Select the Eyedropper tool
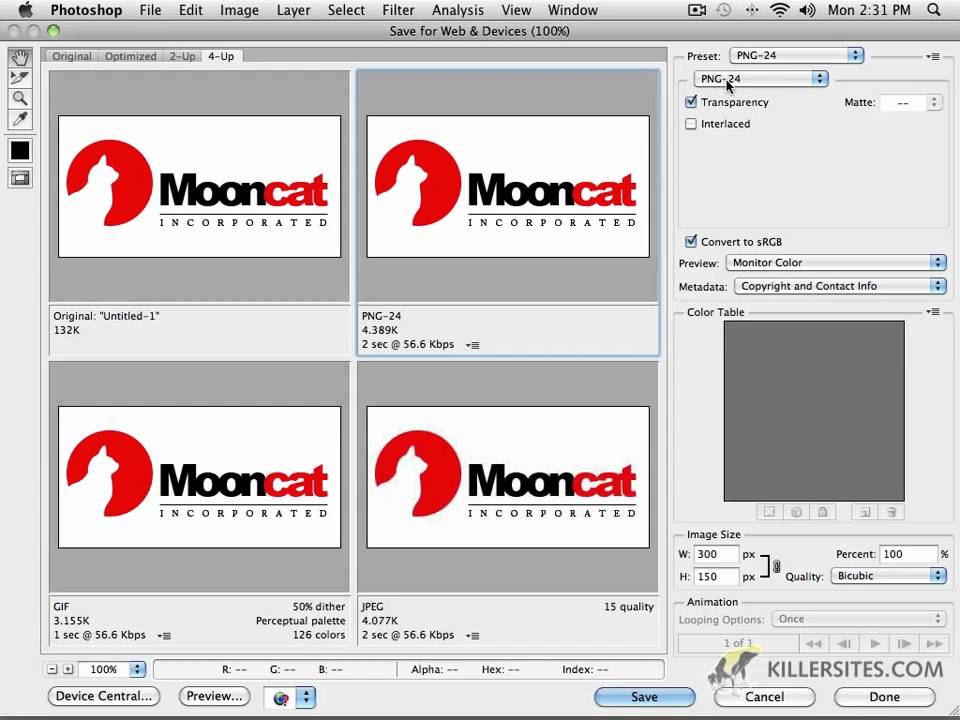This screenshot has width=960, height=720. [20, 119]
